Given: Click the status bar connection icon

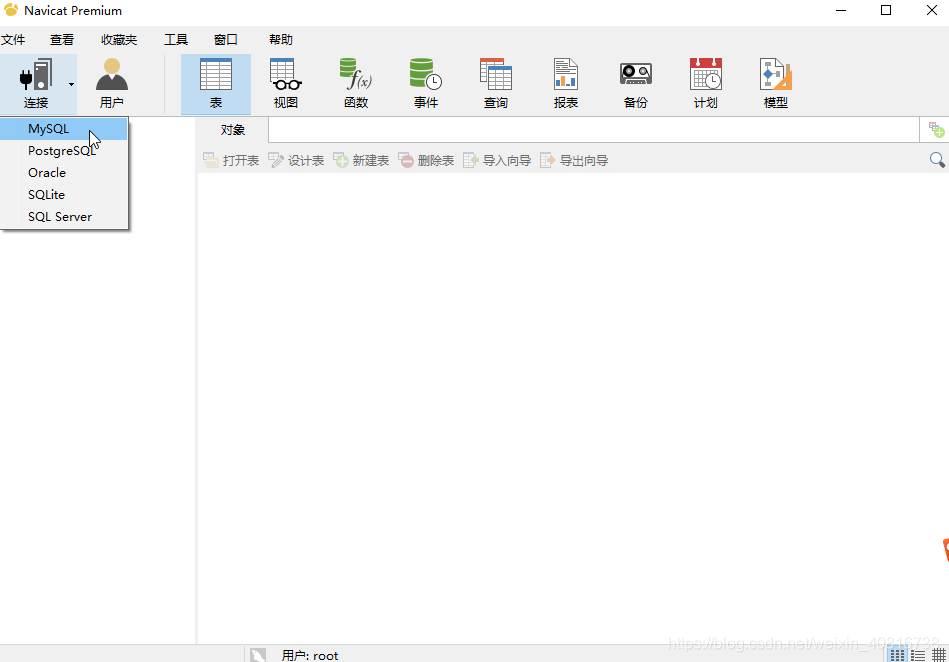Looking at the screenshot, I should pos(258,655).
